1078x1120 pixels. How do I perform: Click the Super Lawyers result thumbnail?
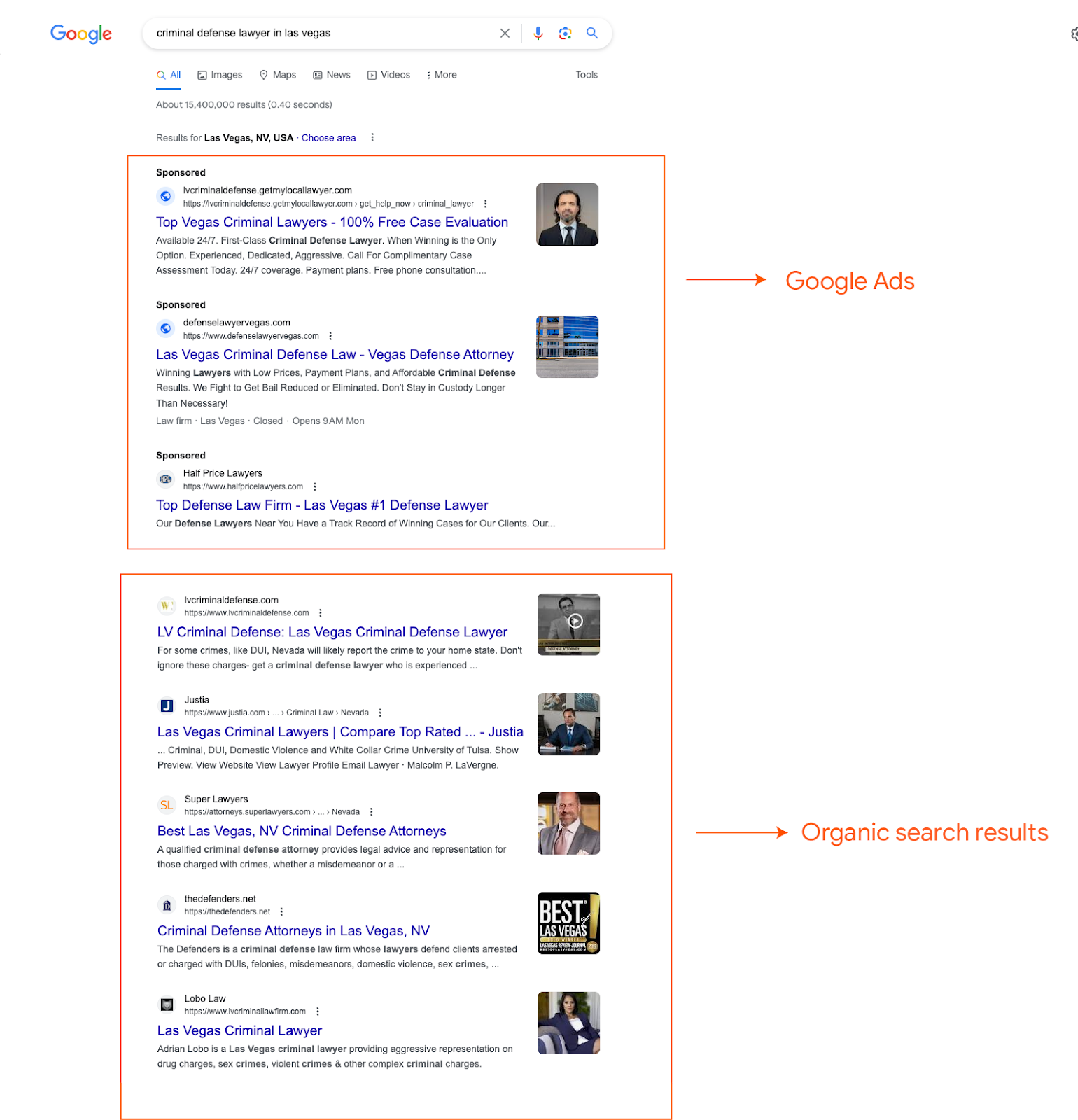click(568, 823)
